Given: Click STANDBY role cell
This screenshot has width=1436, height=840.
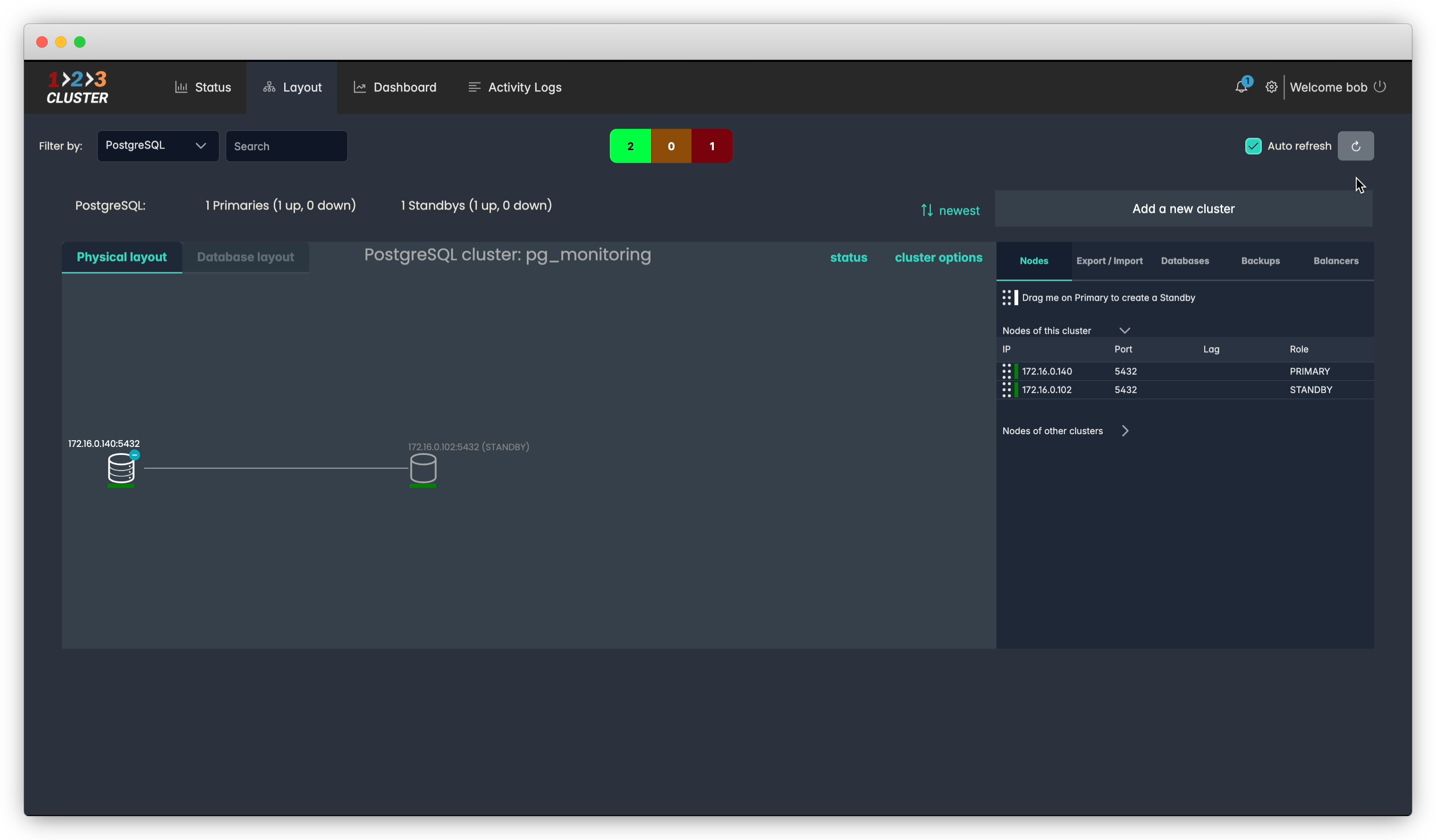Looking at the screenshot, I should [x=1310, y=389].
